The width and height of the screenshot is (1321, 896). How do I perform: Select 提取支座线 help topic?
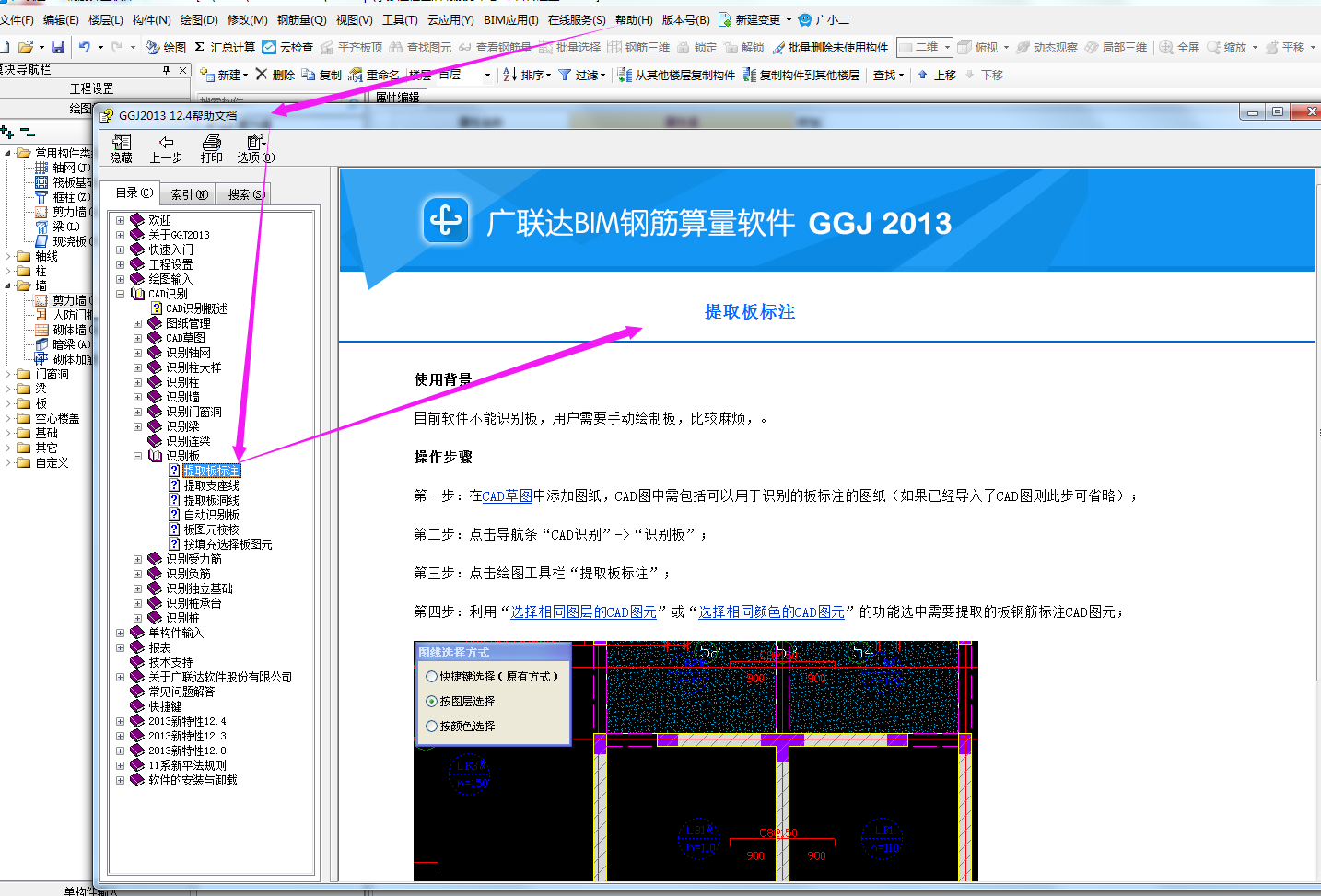click(x=211, y=485)
